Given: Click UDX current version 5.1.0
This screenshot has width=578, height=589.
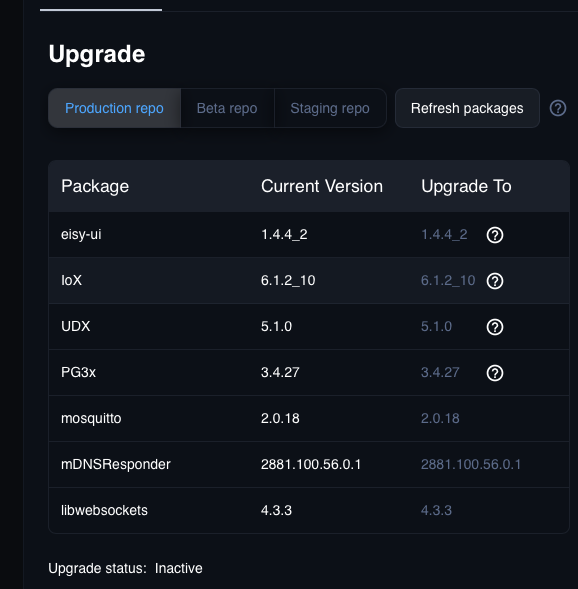Looking at the screenshot, I should (276, 326).
